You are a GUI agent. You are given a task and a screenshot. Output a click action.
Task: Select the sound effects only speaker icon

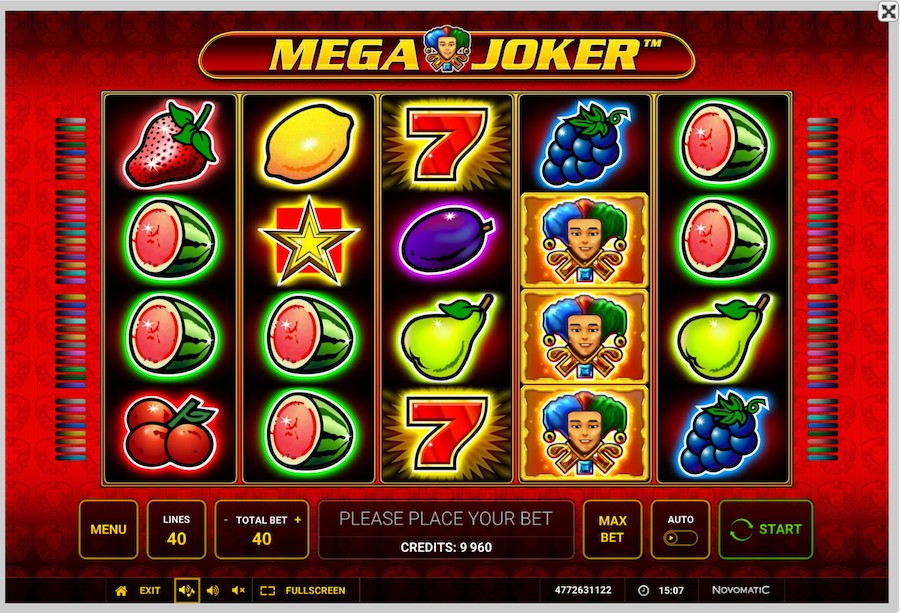(x=213, y=591)
